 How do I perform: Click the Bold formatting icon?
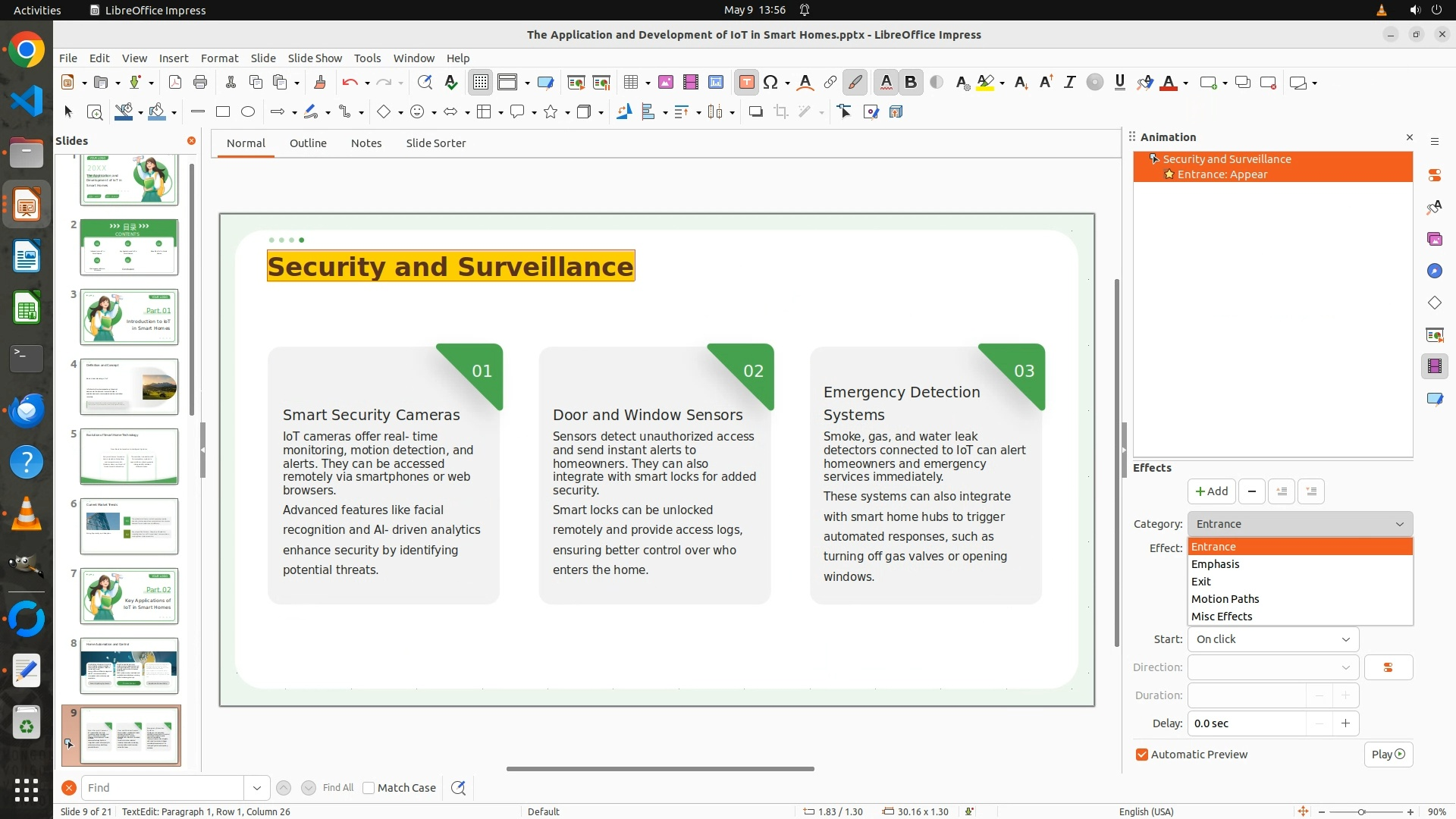(911, 83)
